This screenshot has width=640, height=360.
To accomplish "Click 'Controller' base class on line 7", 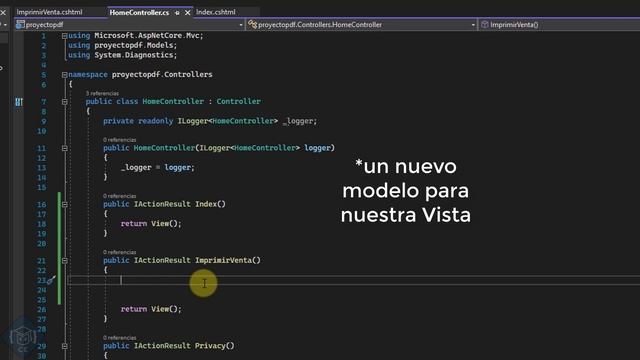I will tap(238, 101).
